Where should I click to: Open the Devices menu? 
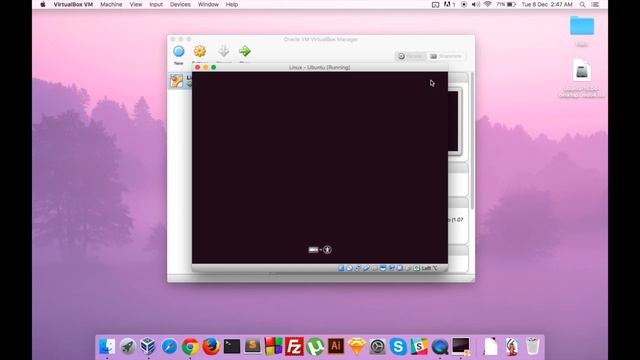tap(180, 4)
